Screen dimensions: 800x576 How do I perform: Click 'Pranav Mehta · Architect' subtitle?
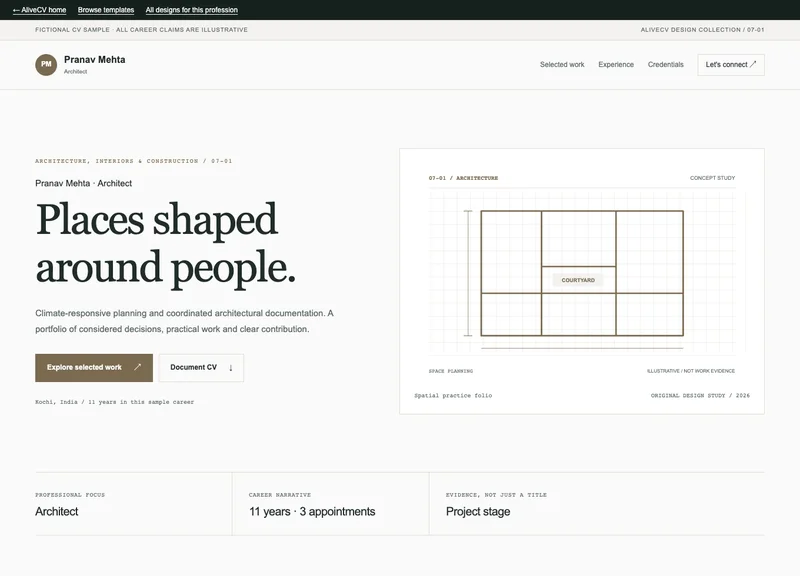tap(84, 183)
